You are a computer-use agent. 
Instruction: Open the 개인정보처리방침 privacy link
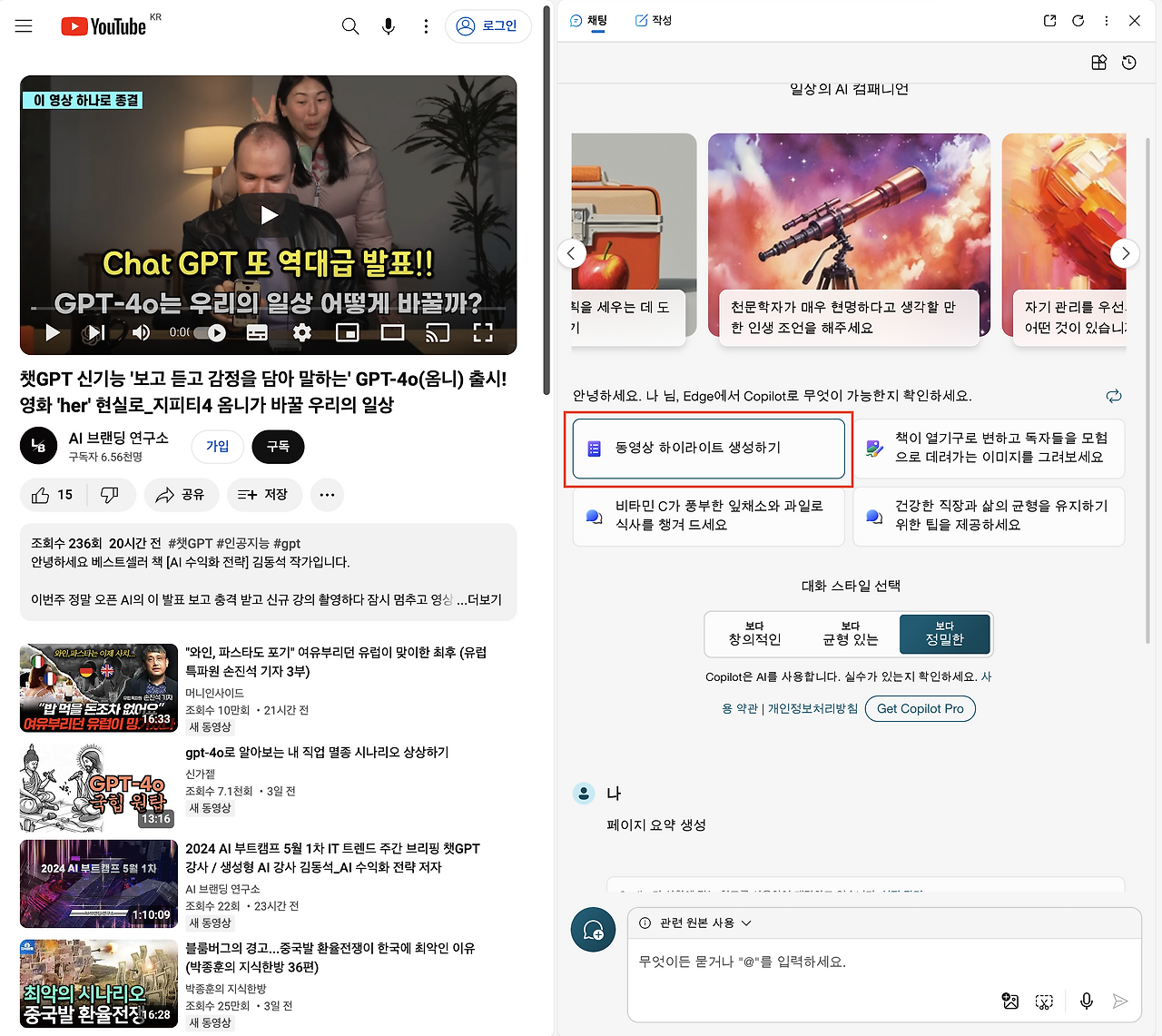812,708
